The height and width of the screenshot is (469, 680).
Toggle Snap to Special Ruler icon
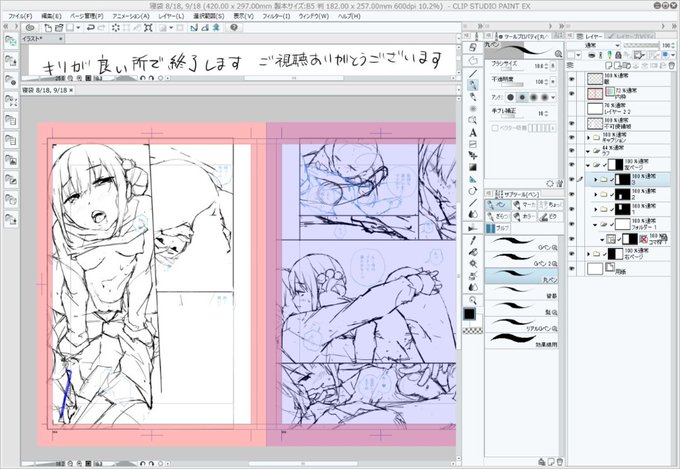(x=204, y=28)
